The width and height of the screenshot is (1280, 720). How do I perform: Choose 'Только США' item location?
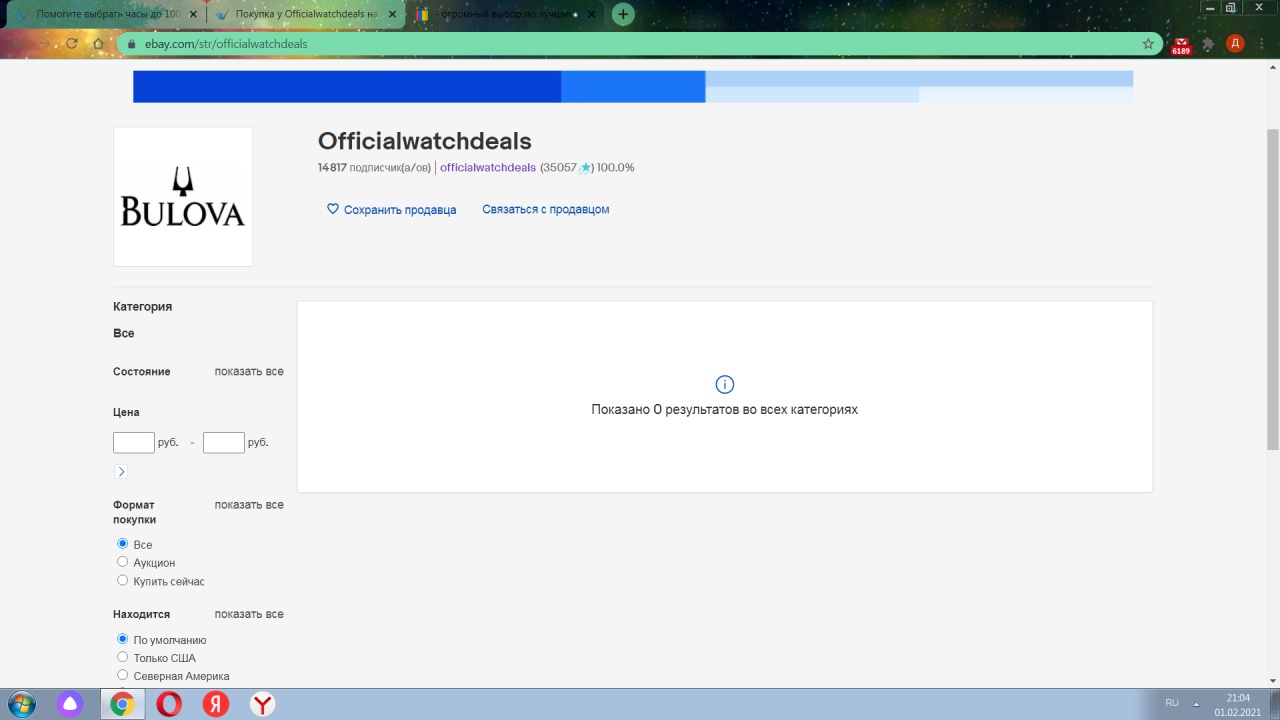coord(123,657)
